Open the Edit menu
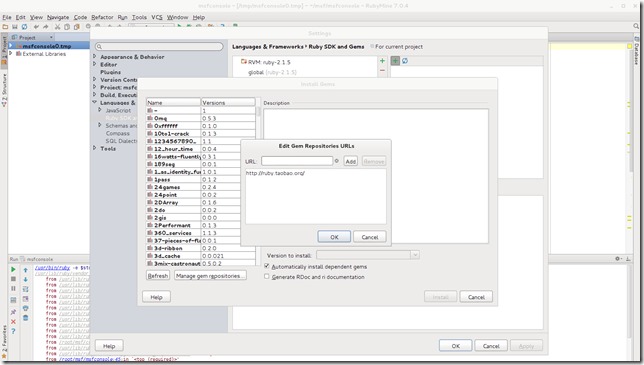Image resolution: width=644 pixels, height=365 pixels. (x=21, y=17)
